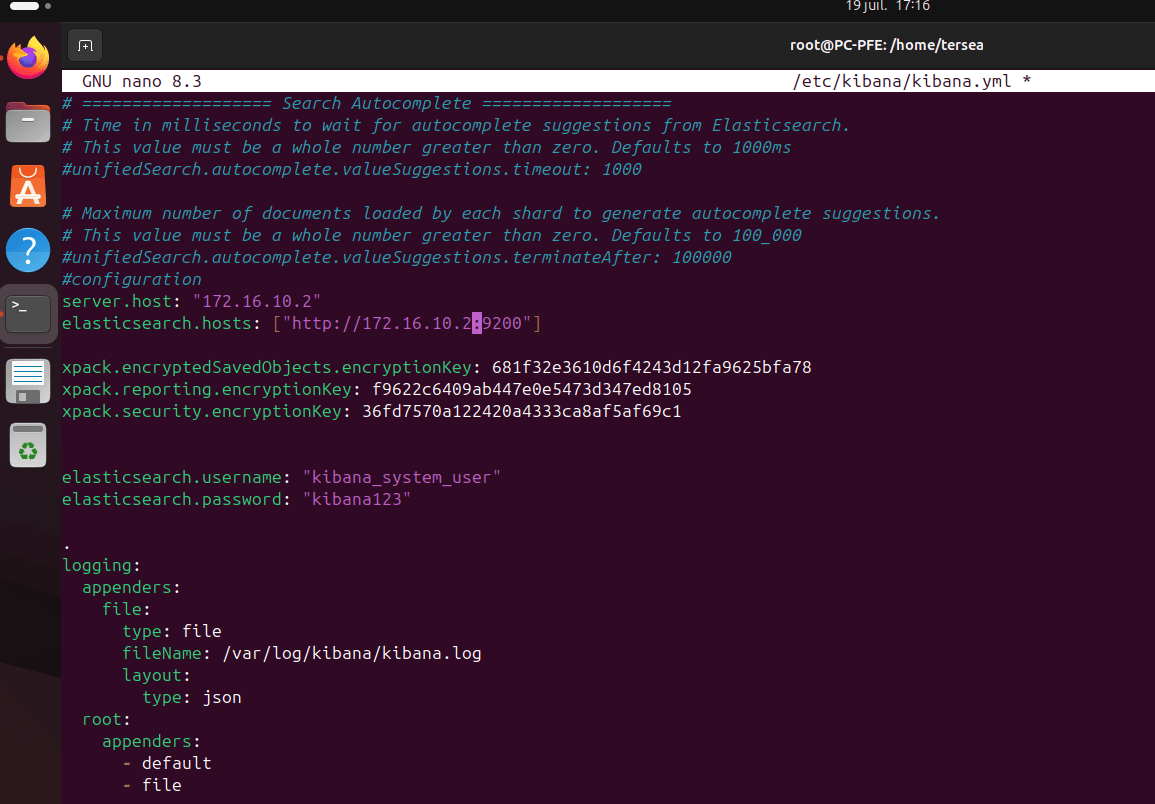Place cursor on the terminateAfter: 100000 line

point(396,257)
